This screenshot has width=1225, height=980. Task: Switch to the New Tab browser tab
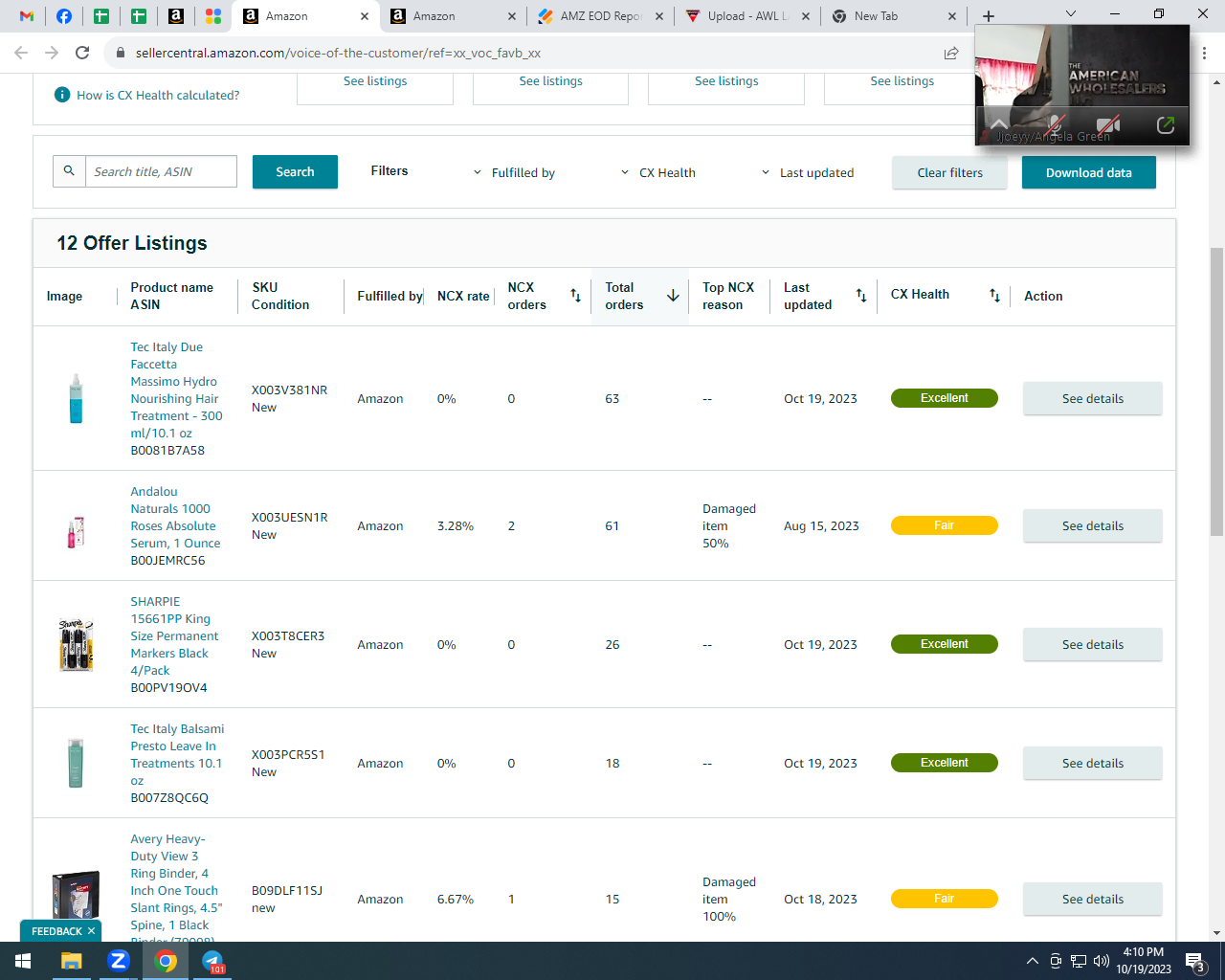coord(894,16)
